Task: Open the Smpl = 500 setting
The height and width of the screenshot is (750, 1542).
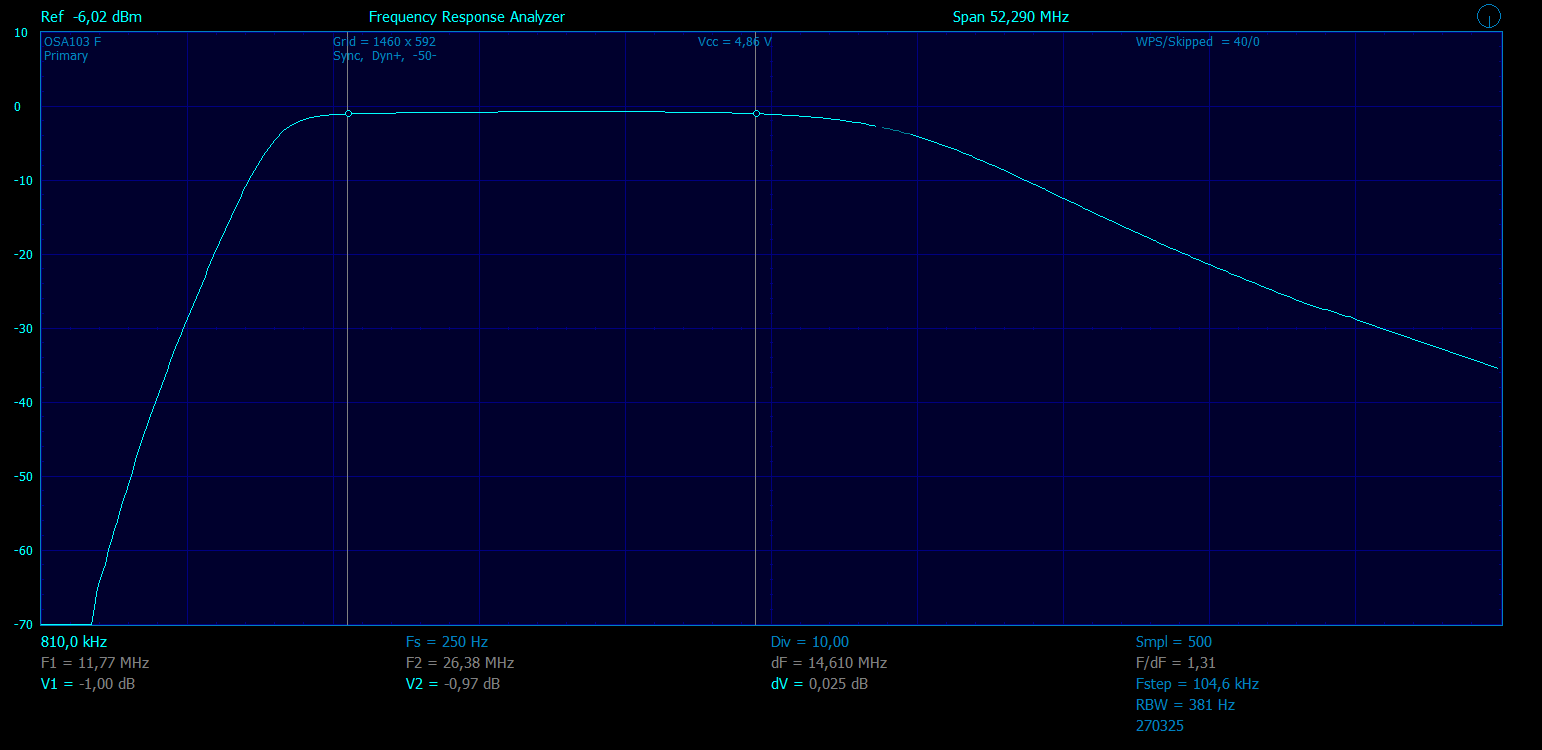Action: point(1174,642)
